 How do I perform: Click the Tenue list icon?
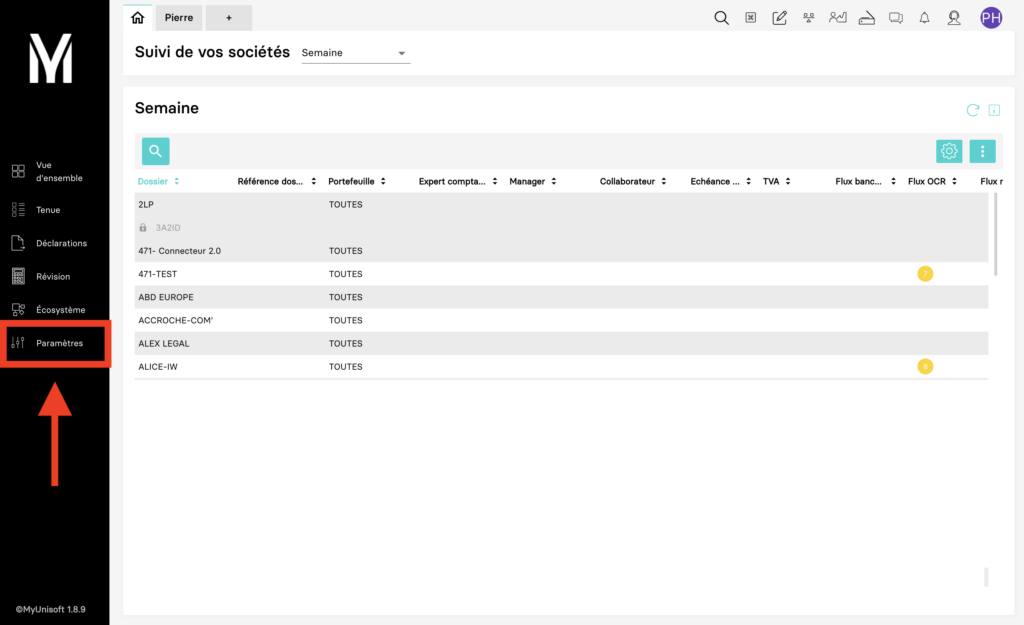click(x=18, y=210)
